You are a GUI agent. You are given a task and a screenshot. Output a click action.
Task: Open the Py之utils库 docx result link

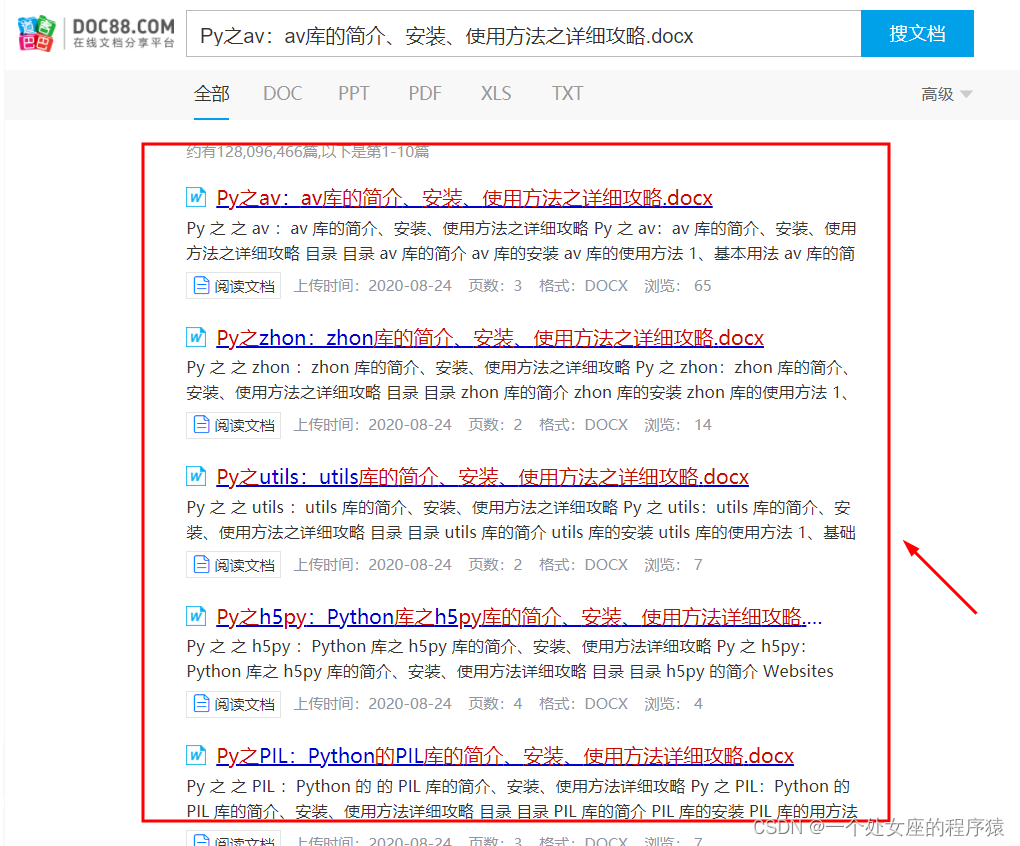click(x=483, y=477)
